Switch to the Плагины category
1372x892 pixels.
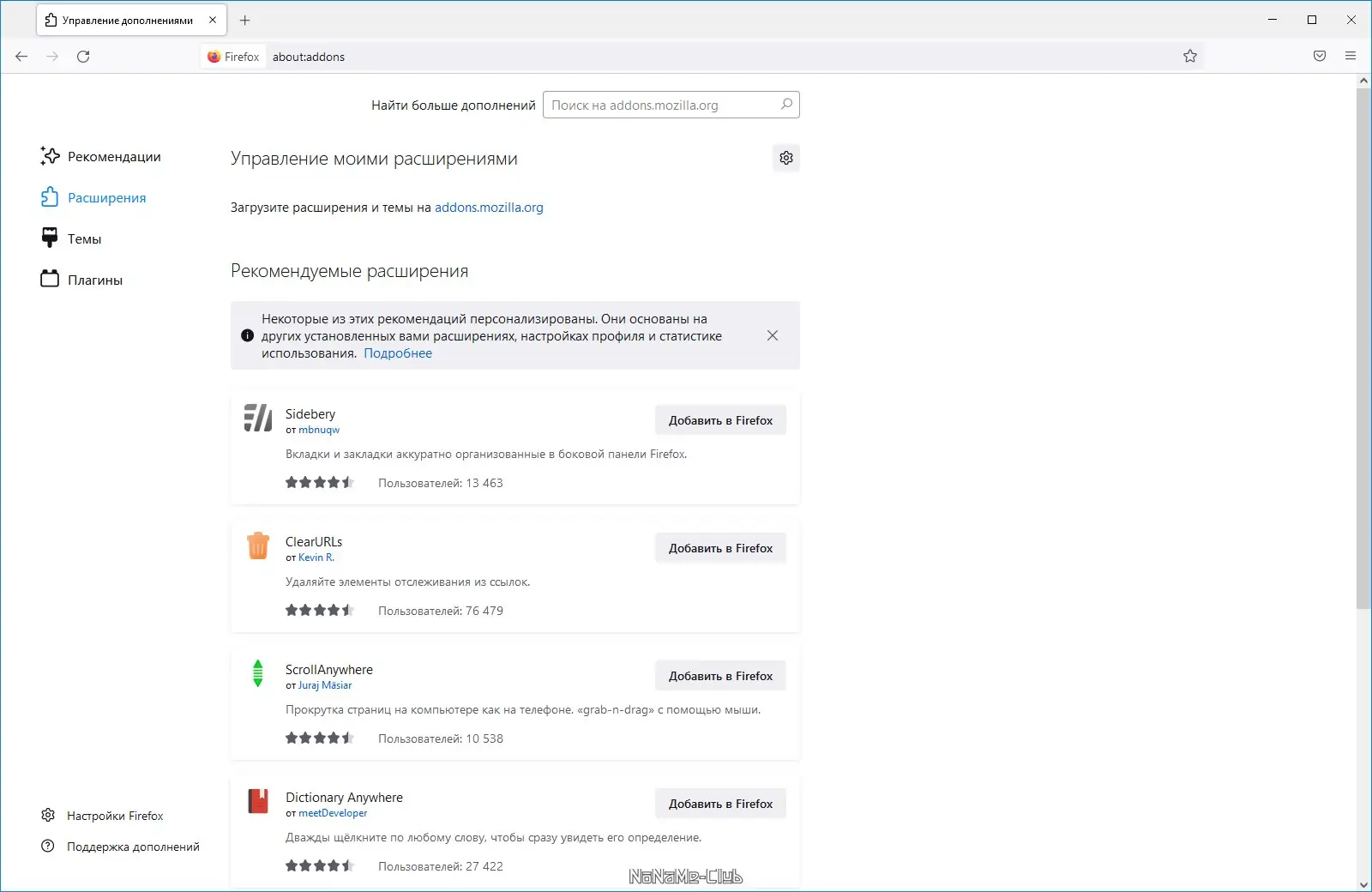point(82,280)
